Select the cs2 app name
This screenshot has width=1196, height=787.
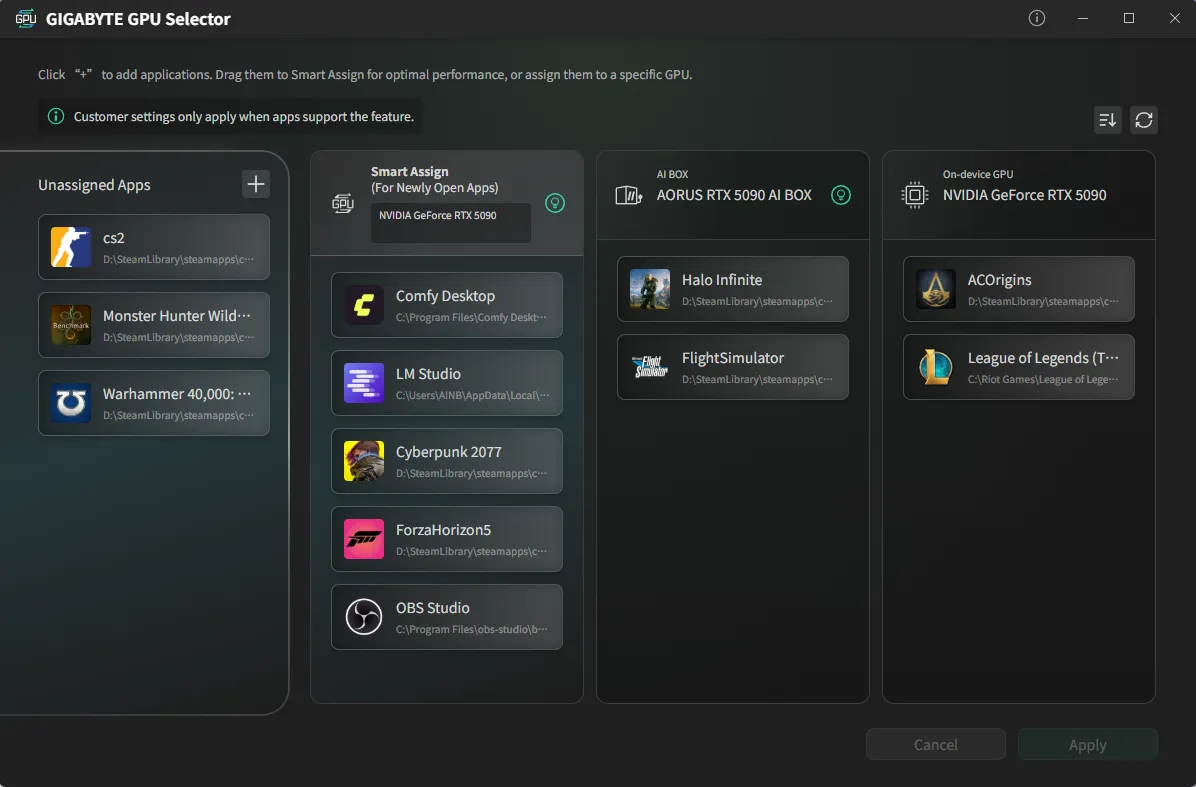114,238
